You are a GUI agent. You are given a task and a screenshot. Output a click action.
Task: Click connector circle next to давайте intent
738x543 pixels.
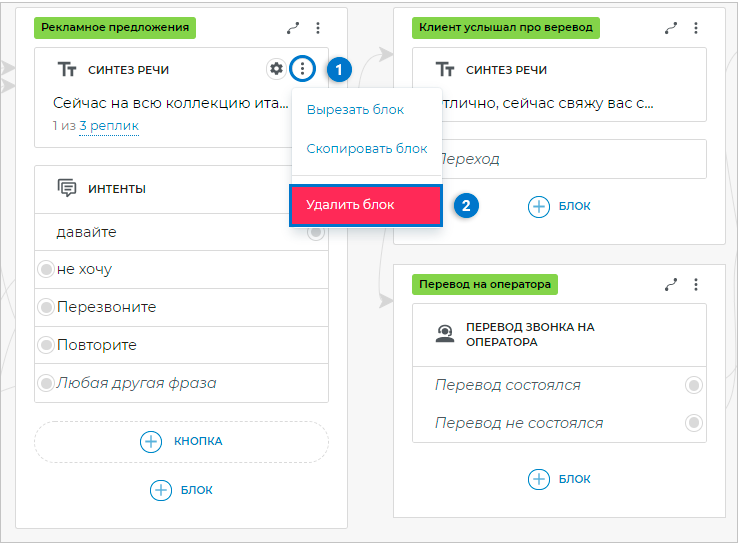click(316, 232)
